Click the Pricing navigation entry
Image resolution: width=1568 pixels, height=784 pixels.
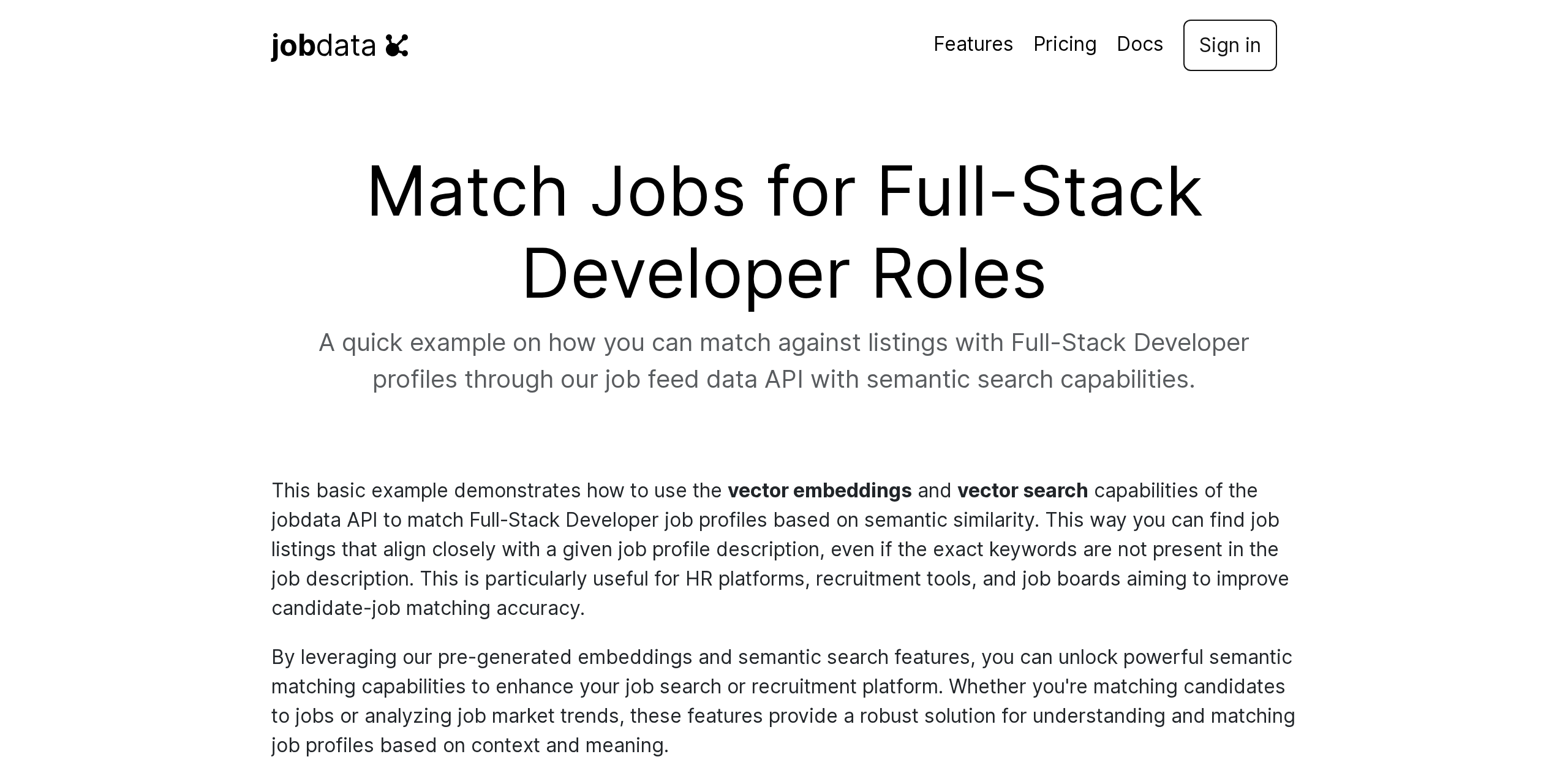1065,45
